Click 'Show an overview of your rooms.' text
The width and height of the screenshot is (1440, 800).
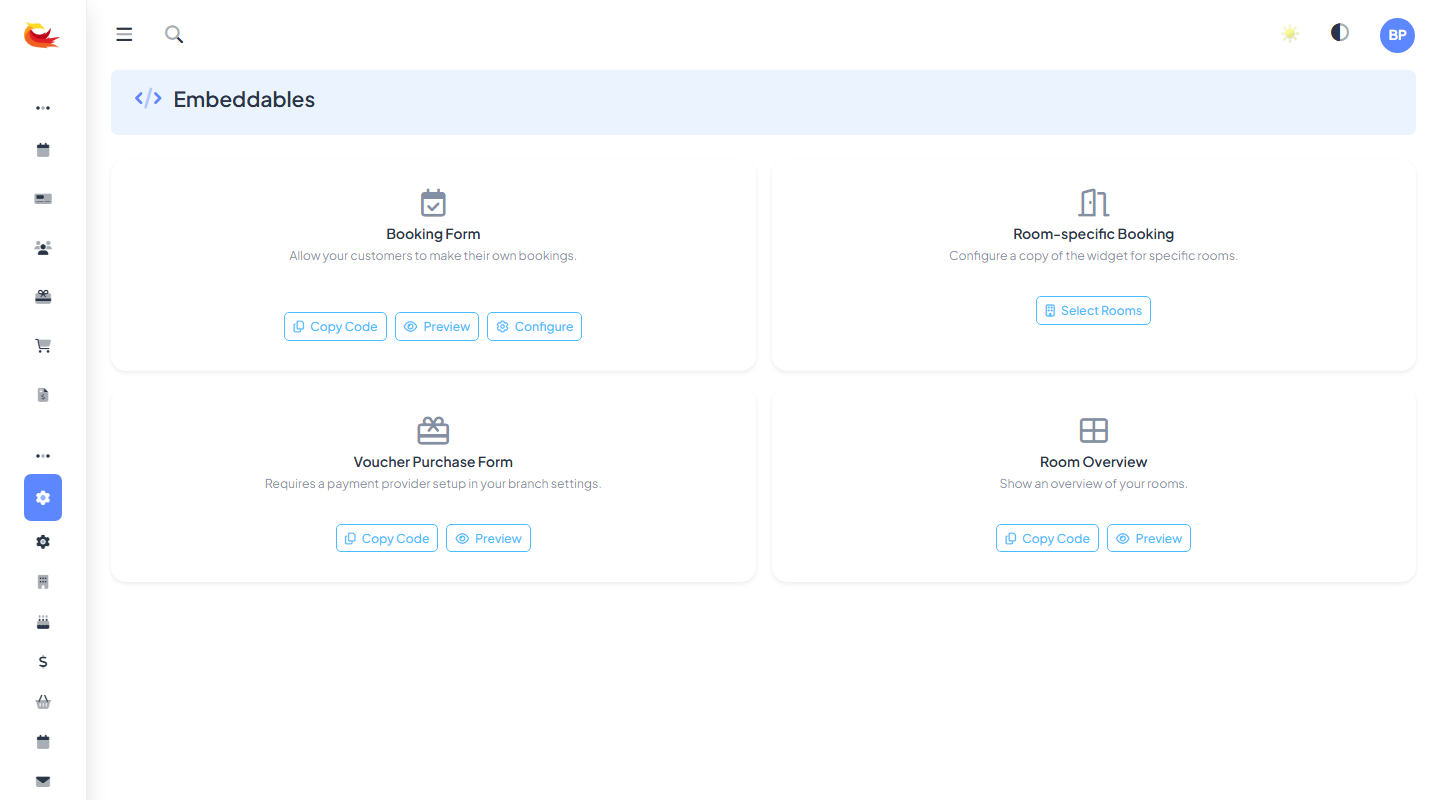pyautogui.click(x=1093, y=484)
